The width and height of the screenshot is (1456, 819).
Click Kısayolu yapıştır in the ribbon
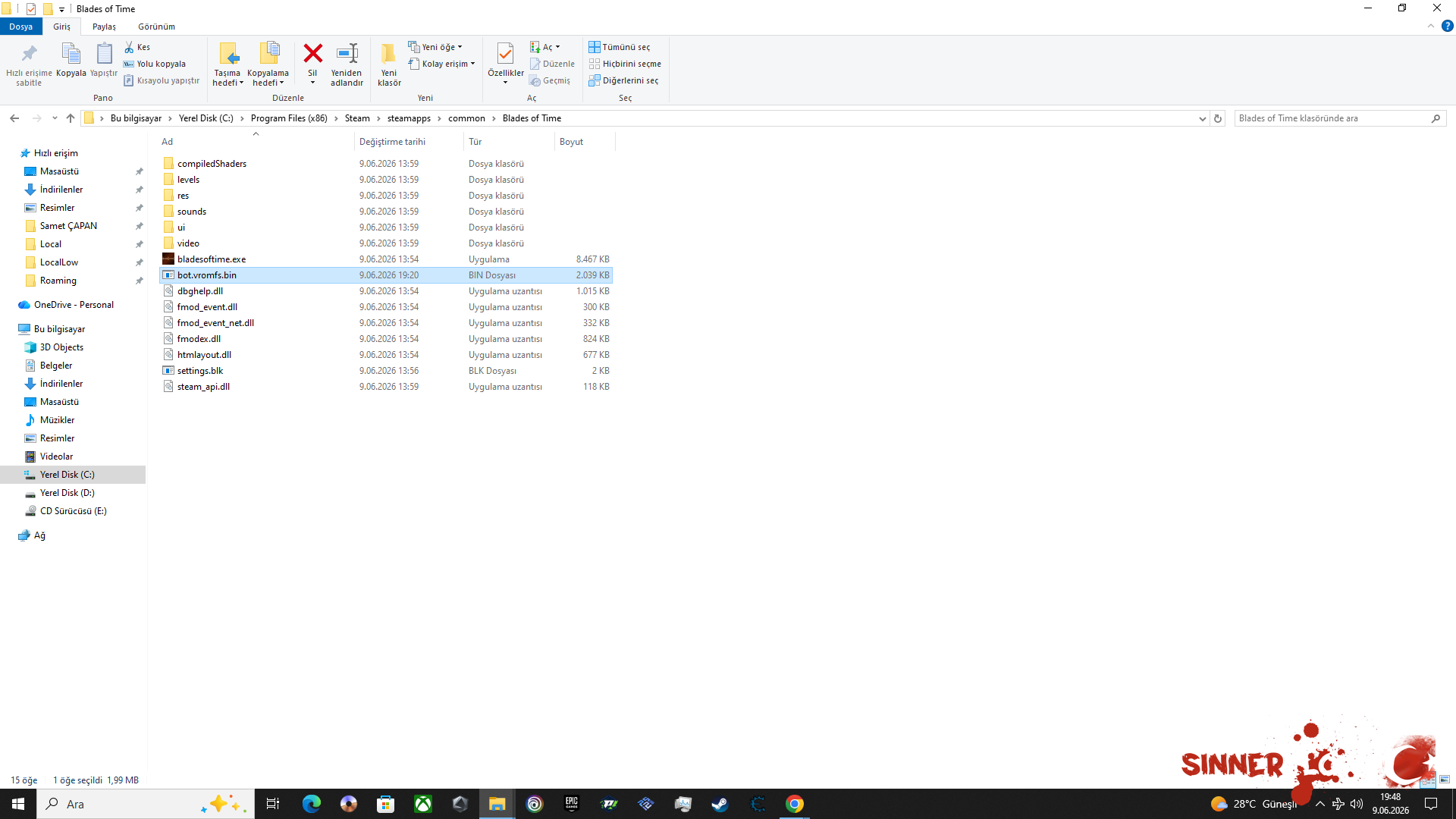[162, 80]
